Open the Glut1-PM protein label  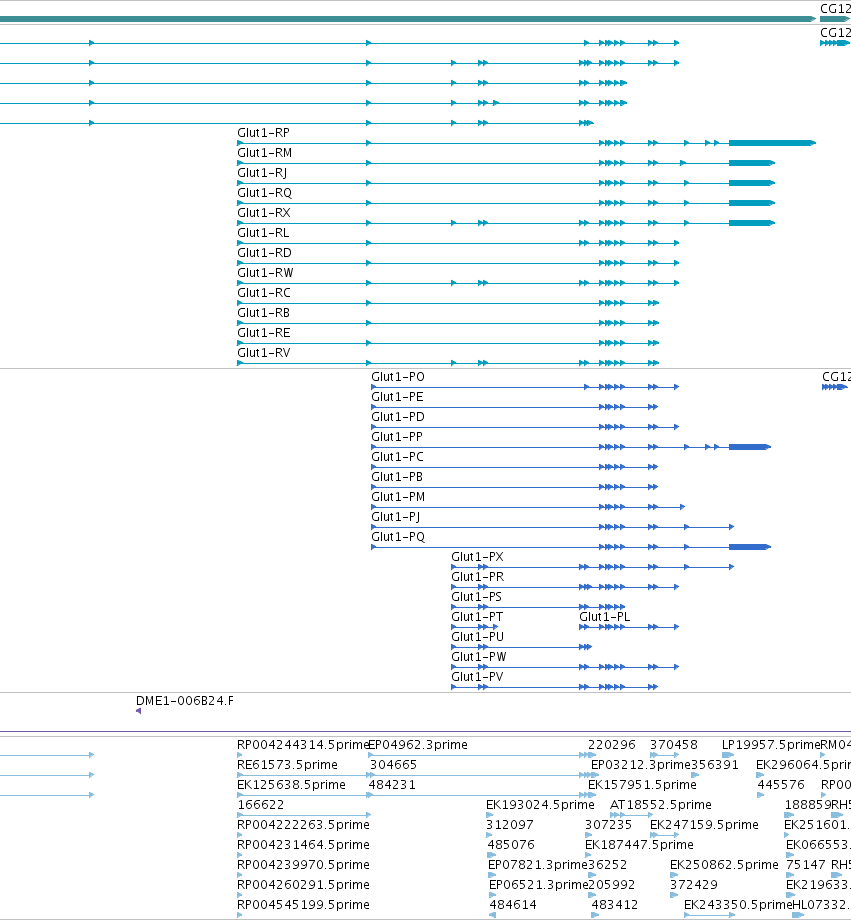(398, 496)
